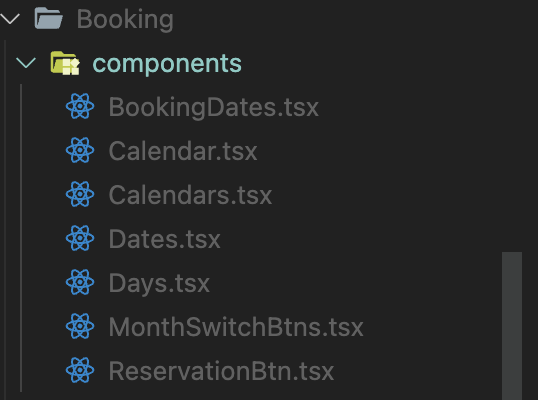538x400 pixels.
Task: Click the React icon beside Calendars.tsx
Action: pyautogui.click(x=80, y=194)
